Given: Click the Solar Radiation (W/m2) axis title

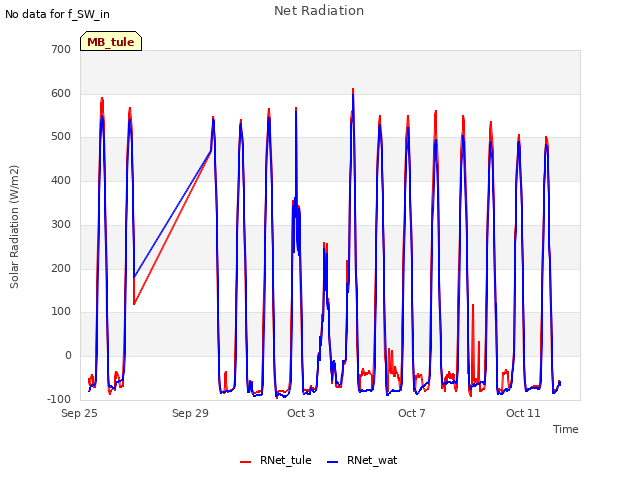Looking at the screenshot, I should pyautogui.click(x=14, y=227).
